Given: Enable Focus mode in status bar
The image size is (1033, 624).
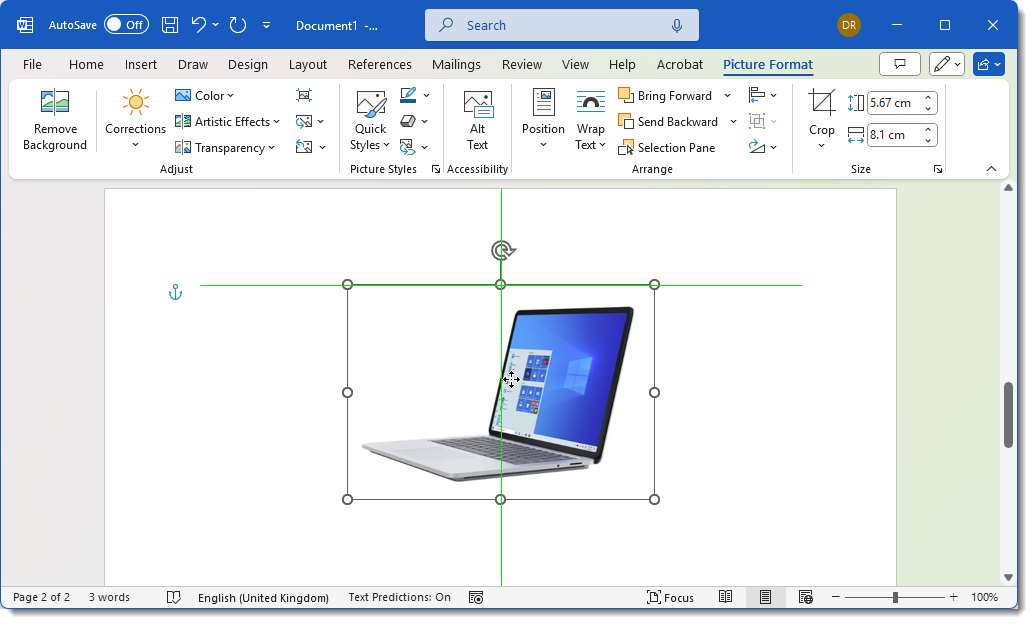Looking at the screenshot, I should pos(670,597).
